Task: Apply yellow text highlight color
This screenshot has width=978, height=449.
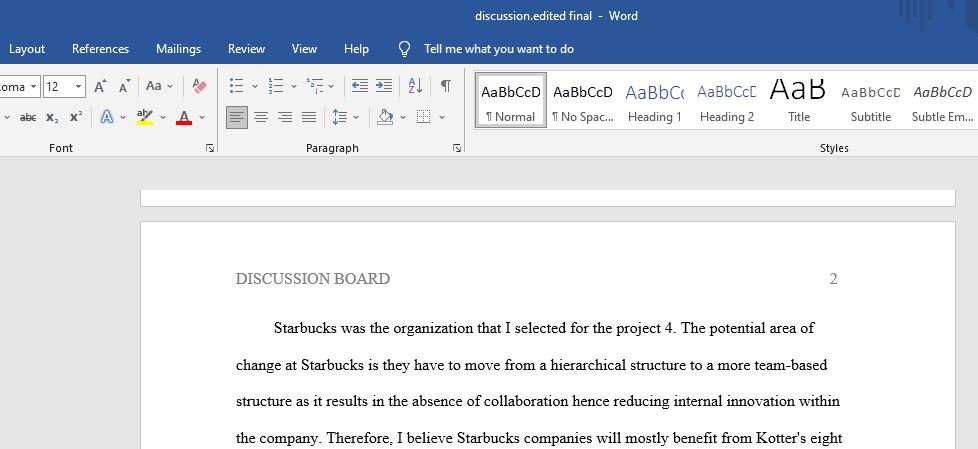Action: (145, 117)
